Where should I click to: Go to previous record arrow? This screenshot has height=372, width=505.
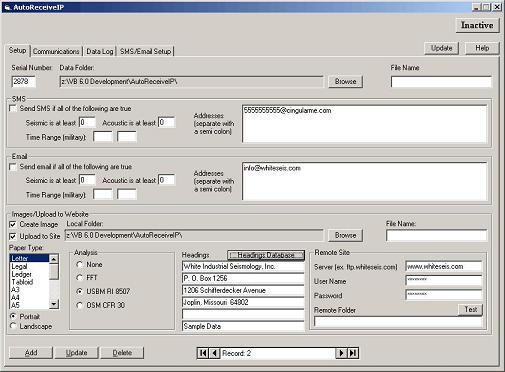[x=215, y=353]
